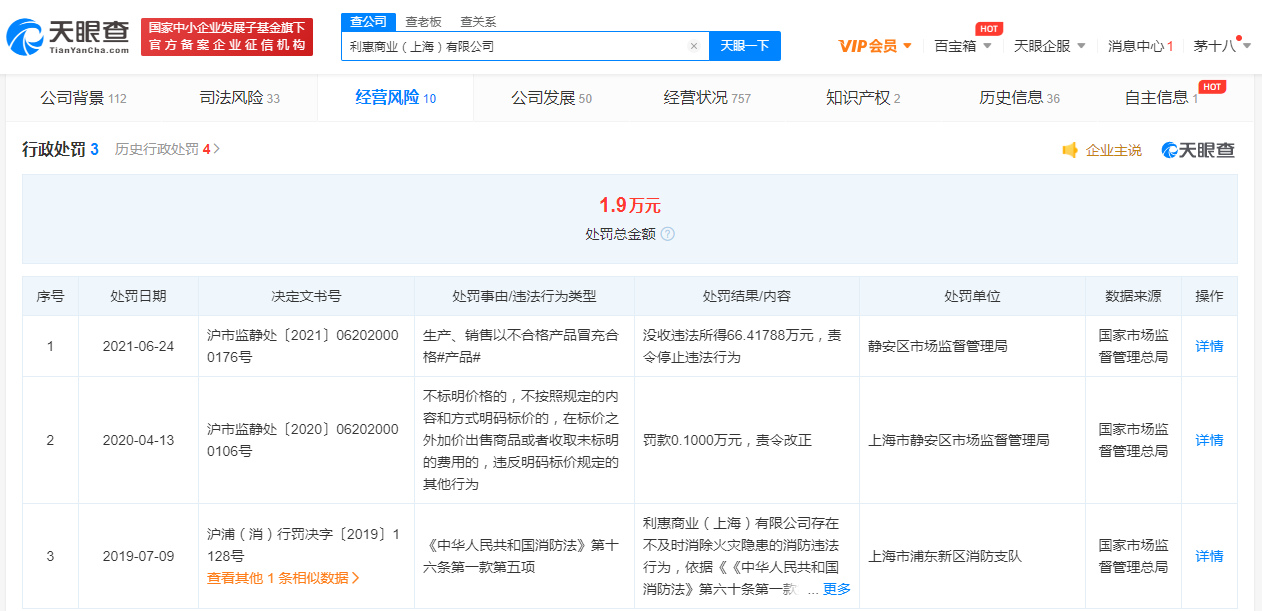Open the VIP会员 dropdown menu
The width and height of the screenshot is (1262, 611).
pos(875,46)
